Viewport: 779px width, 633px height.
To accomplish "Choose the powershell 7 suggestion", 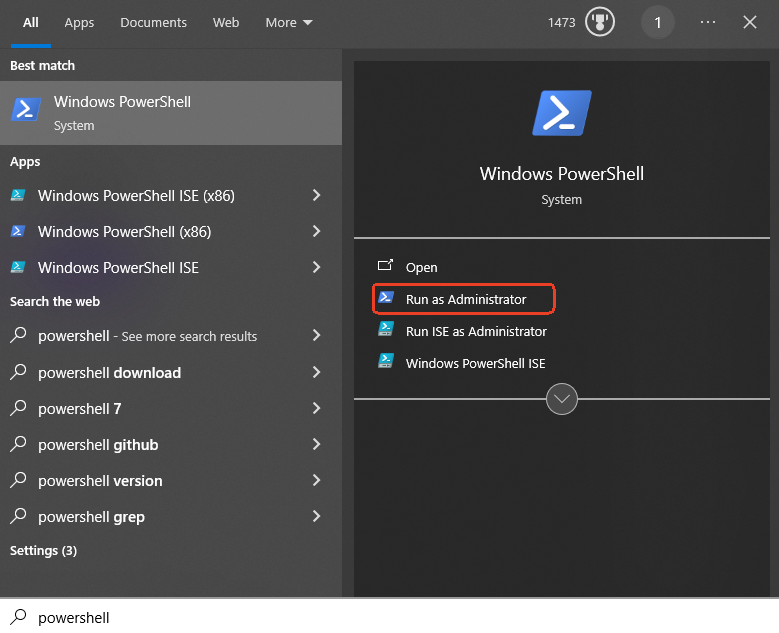I will coord(79,409).
